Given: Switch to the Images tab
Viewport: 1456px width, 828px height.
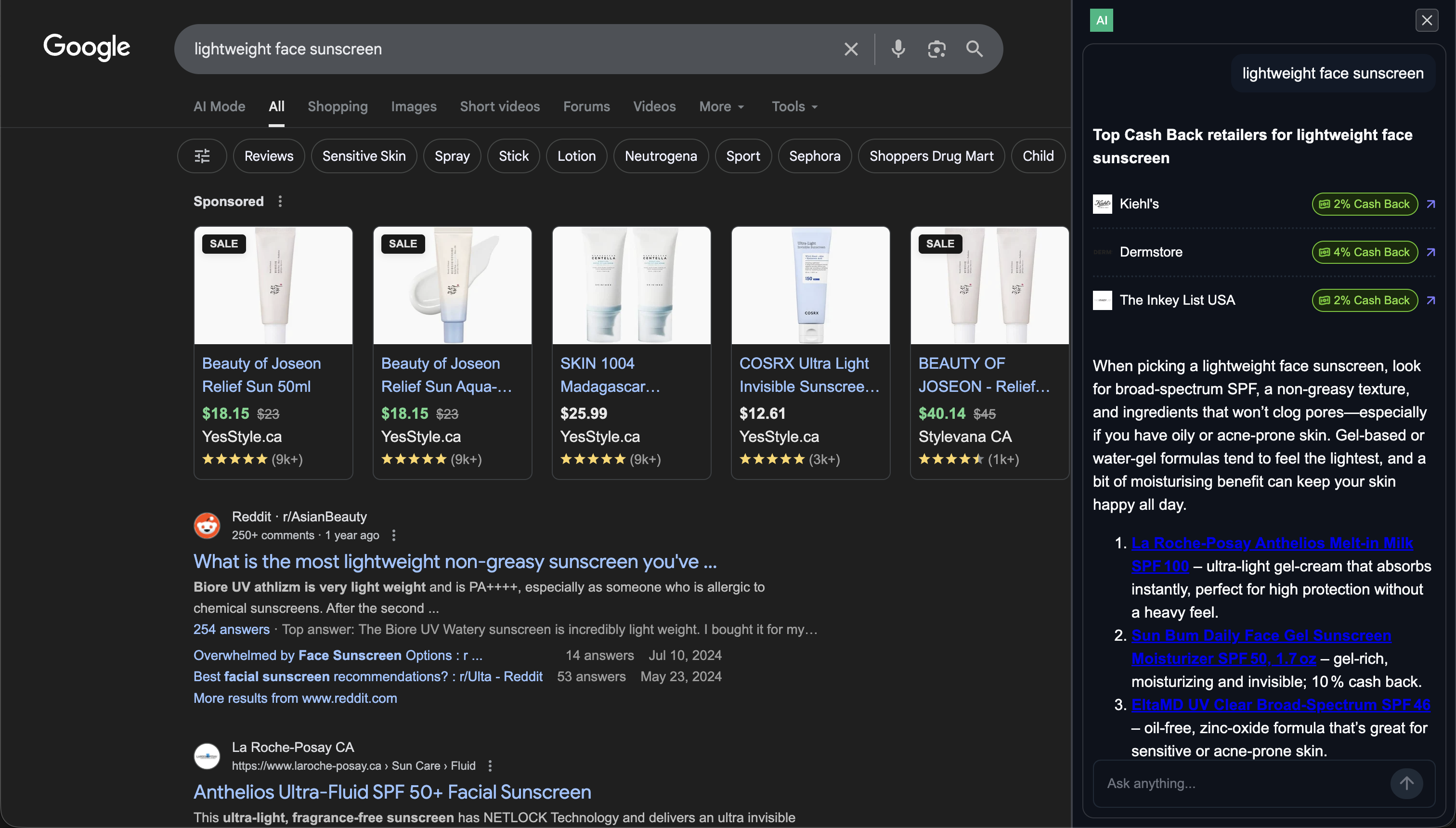Looking at the screenshot, I should pyautogui.click(x=414, y=106).
